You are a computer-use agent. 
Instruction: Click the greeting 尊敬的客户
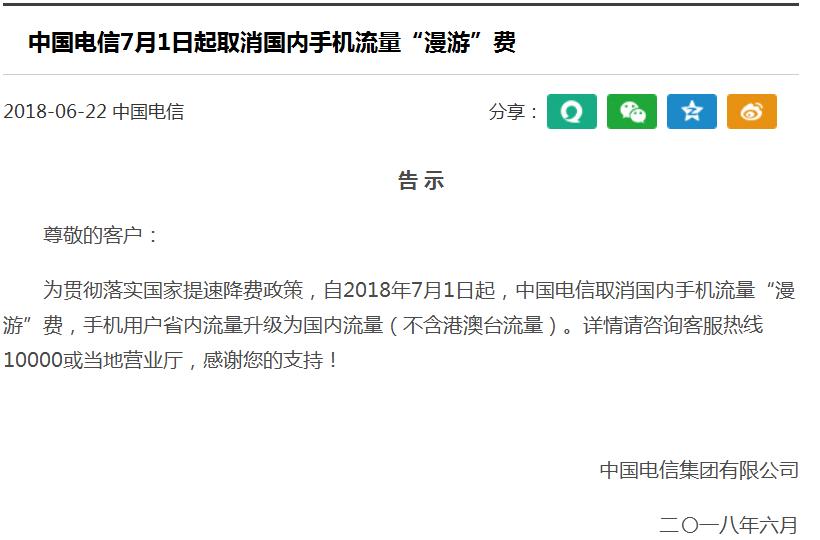[93, 235]
